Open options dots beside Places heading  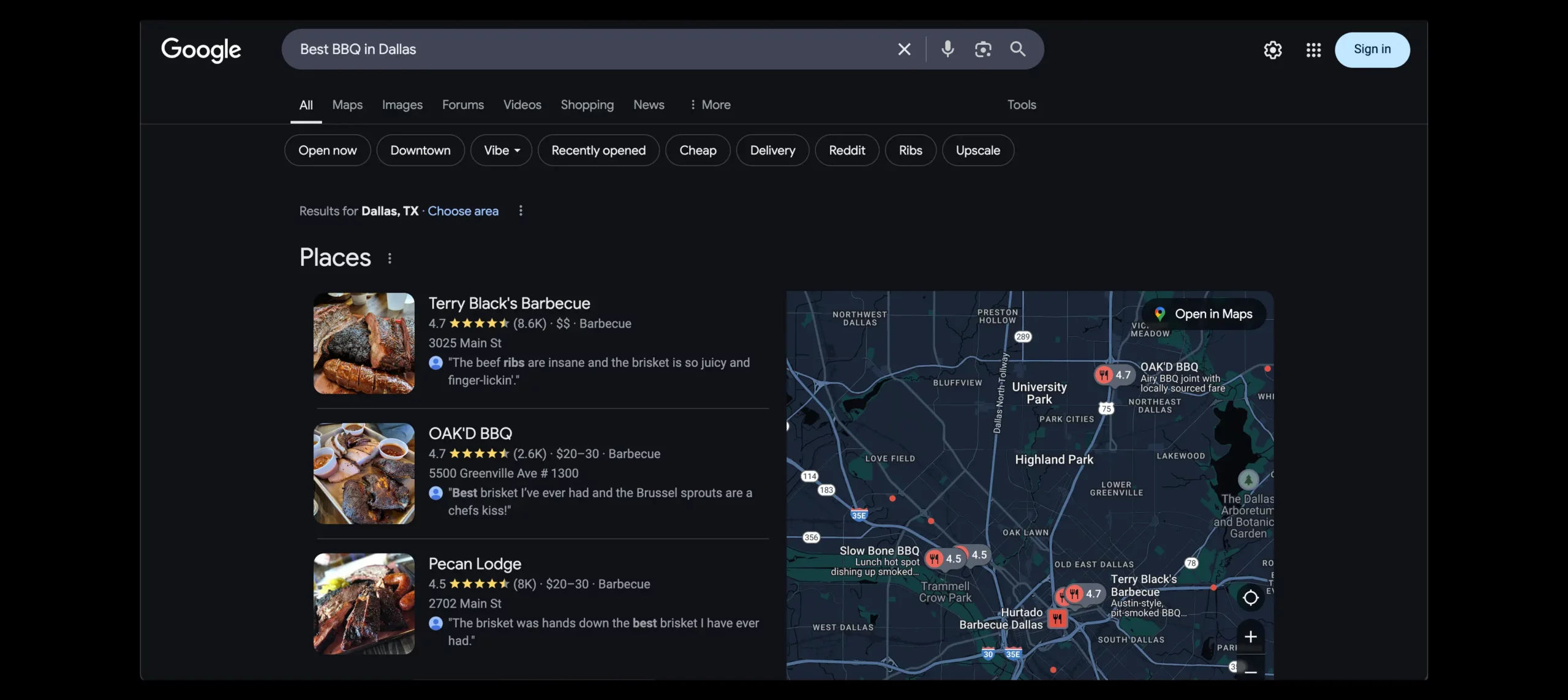click(x=390, y=258)
